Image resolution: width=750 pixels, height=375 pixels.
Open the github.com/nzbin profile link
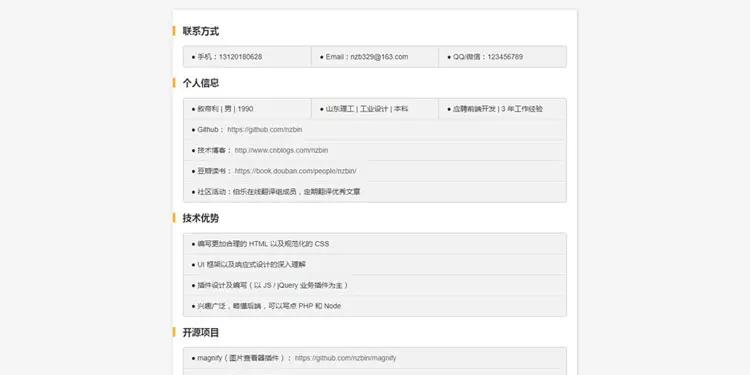pos(265,130)
